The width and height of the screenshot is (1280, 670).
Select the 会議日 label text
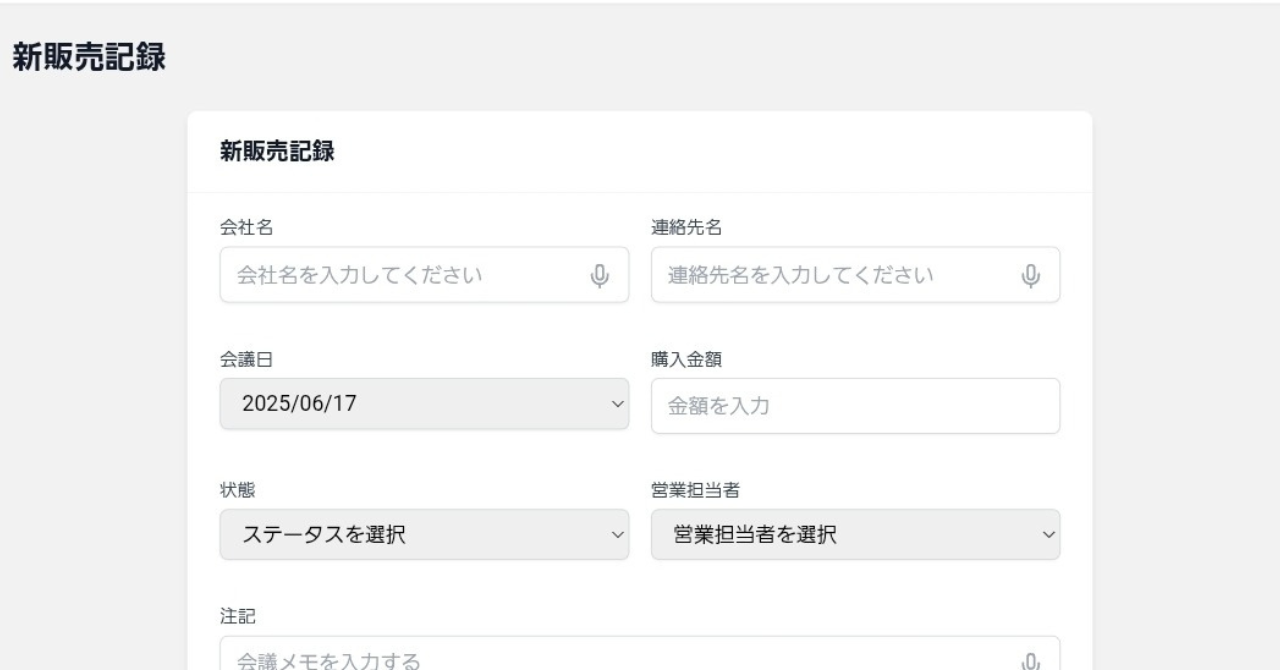(x=246, y=358)
